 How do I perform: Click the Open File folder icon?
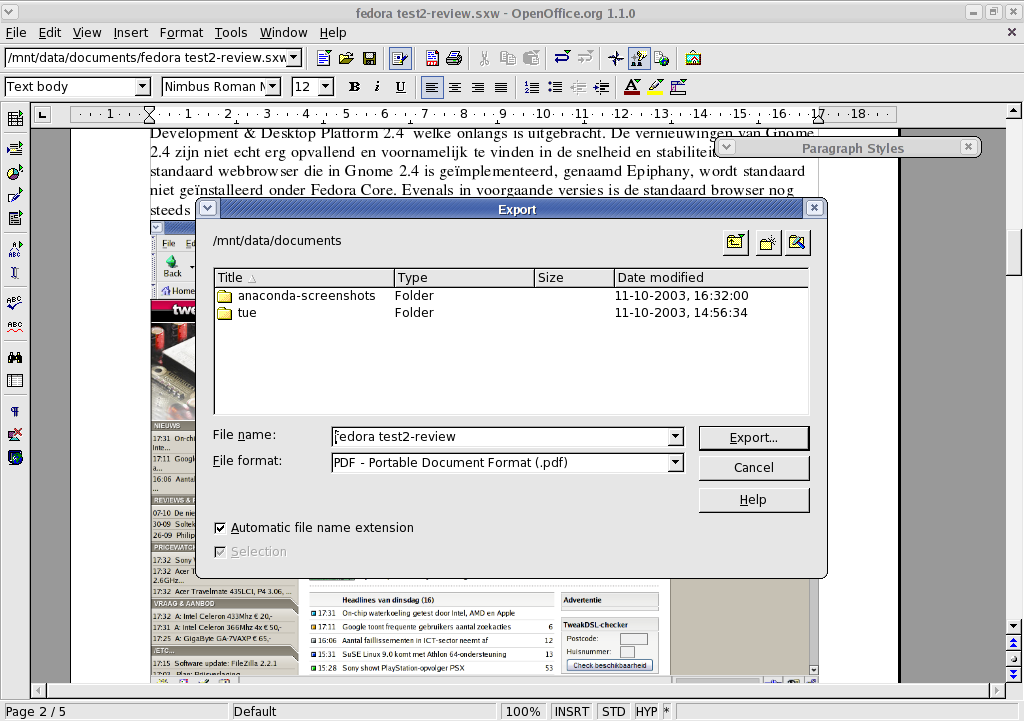tap(346, 58)
